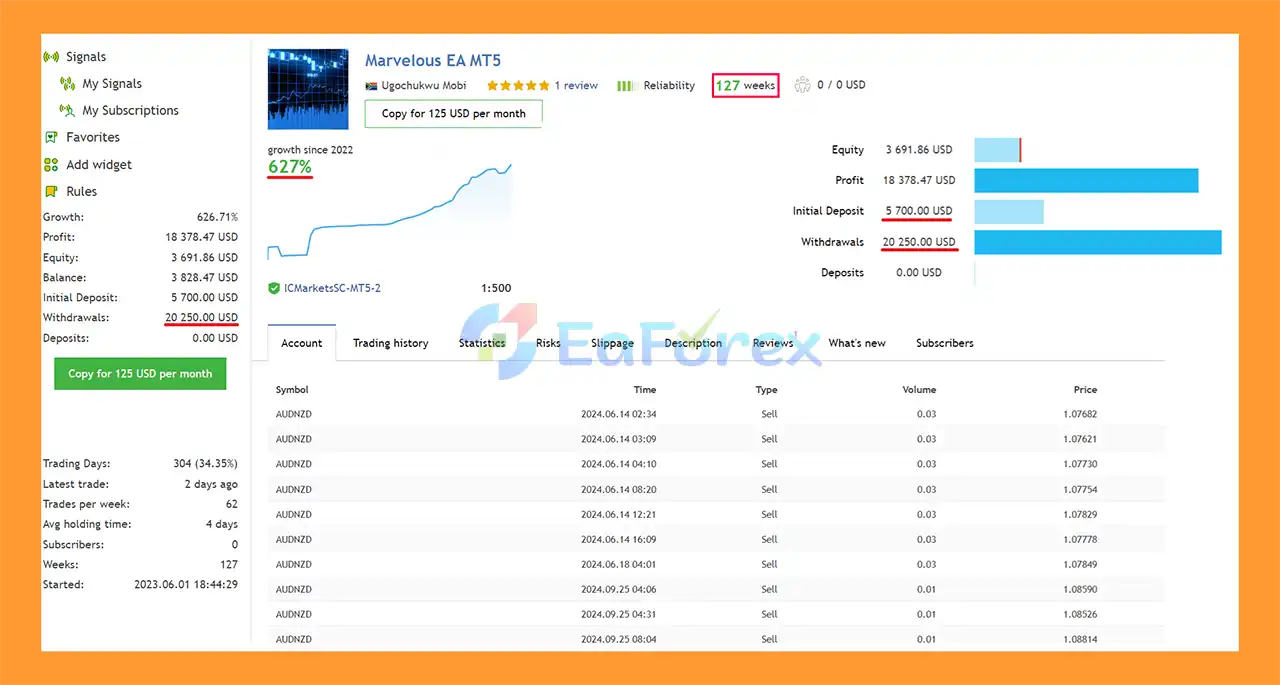Open the What's new tab

(x=857, y=343)
